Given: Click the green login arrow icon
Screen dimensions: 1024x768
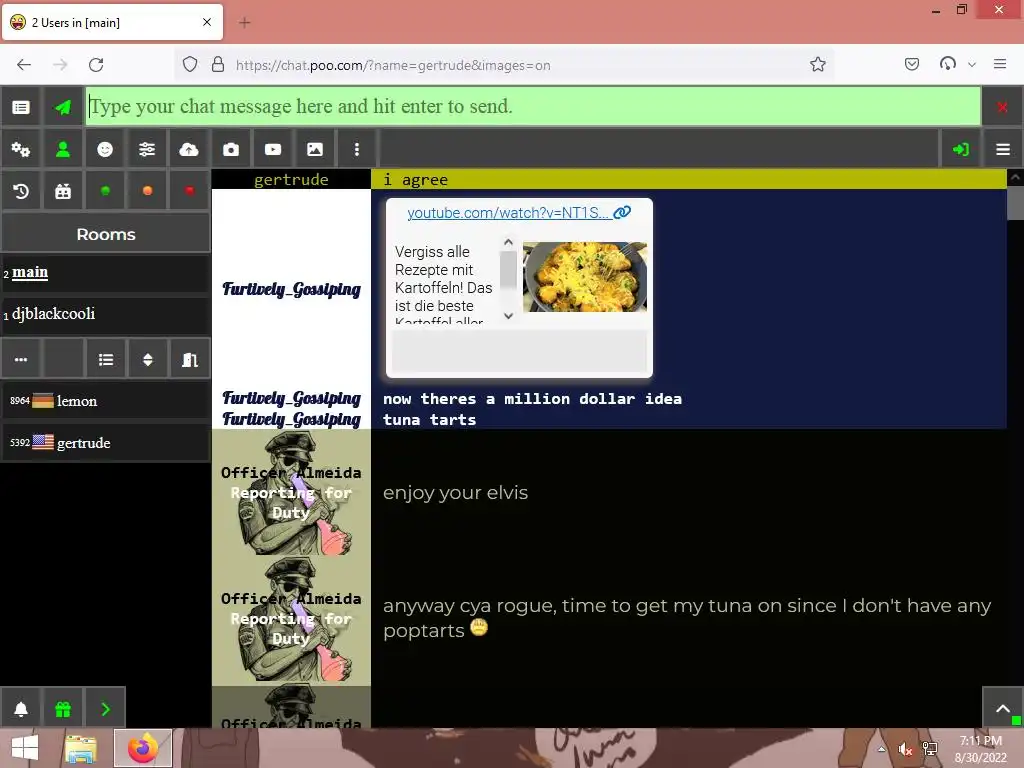Looking at the screenshot, I should pos(961,150).
